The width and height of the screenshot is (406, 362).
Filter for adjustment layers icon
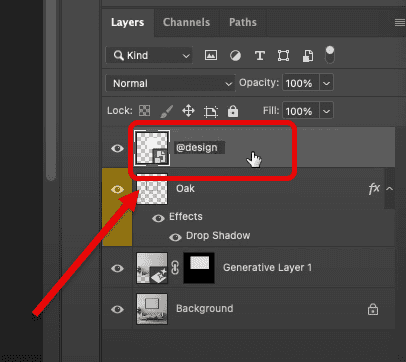tap(235, 55)
